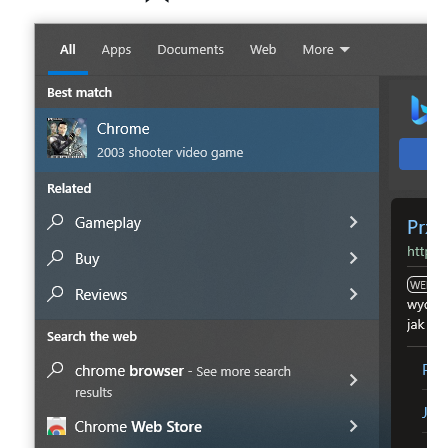The image size is (427, 448).
Task: Expand the Gameplay result chevron
Action: 354,222
